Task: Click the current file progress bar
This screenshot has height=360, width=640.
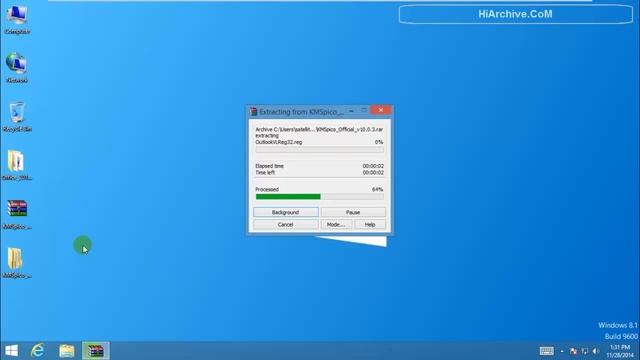Action: (320, 150)
